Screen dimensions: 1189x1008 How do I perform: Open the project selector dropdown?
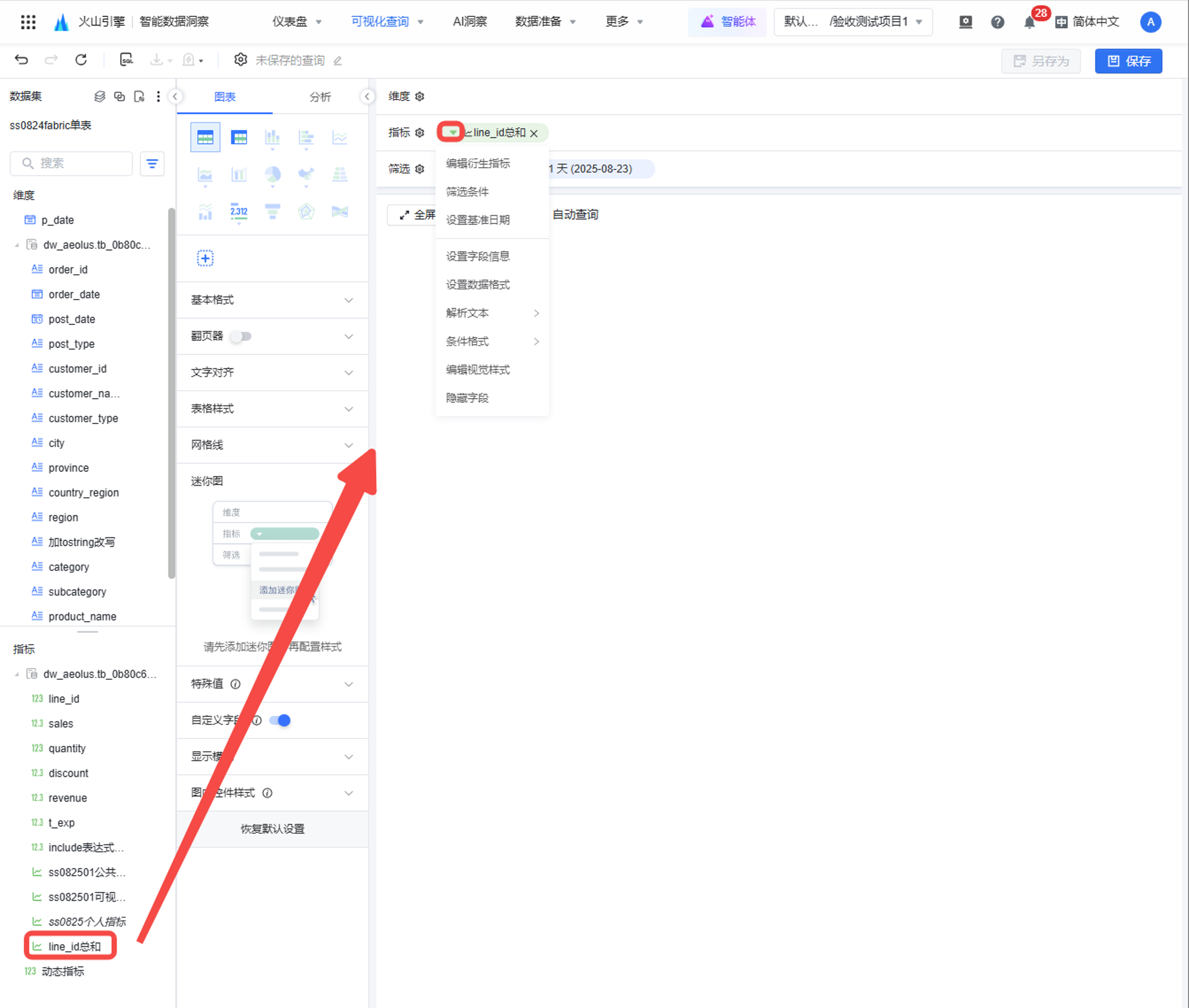pos(853,22)
